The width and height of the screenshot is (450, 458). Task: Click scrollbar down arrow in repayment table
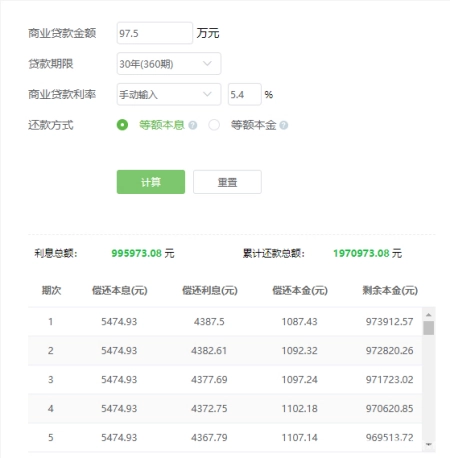click(x=429, y=445)
